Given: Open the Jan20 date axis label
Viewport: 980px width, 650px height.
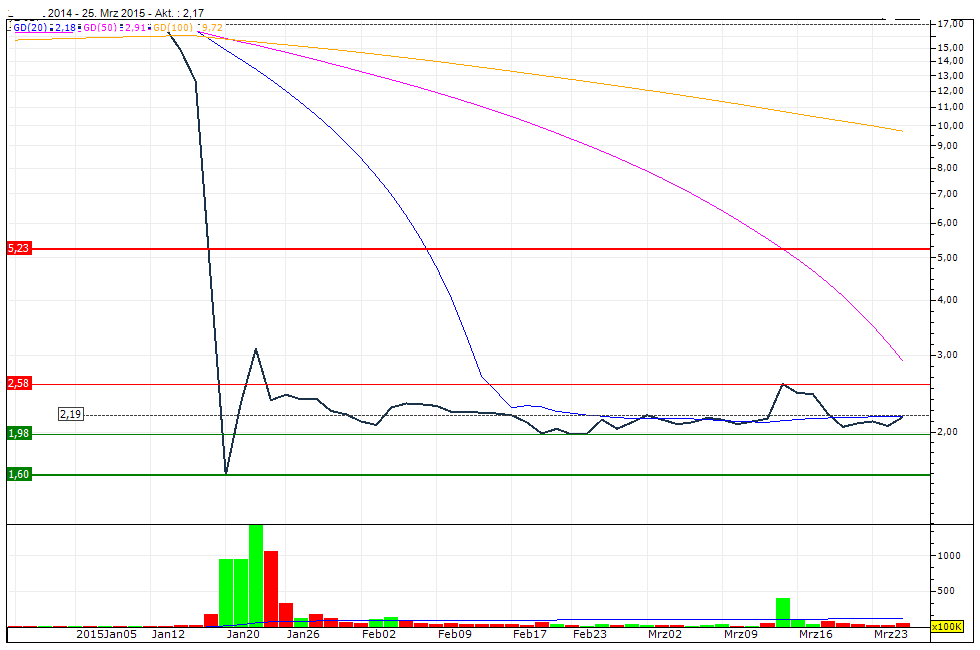Looking at the screenshot, I should [x=243, y=634].
